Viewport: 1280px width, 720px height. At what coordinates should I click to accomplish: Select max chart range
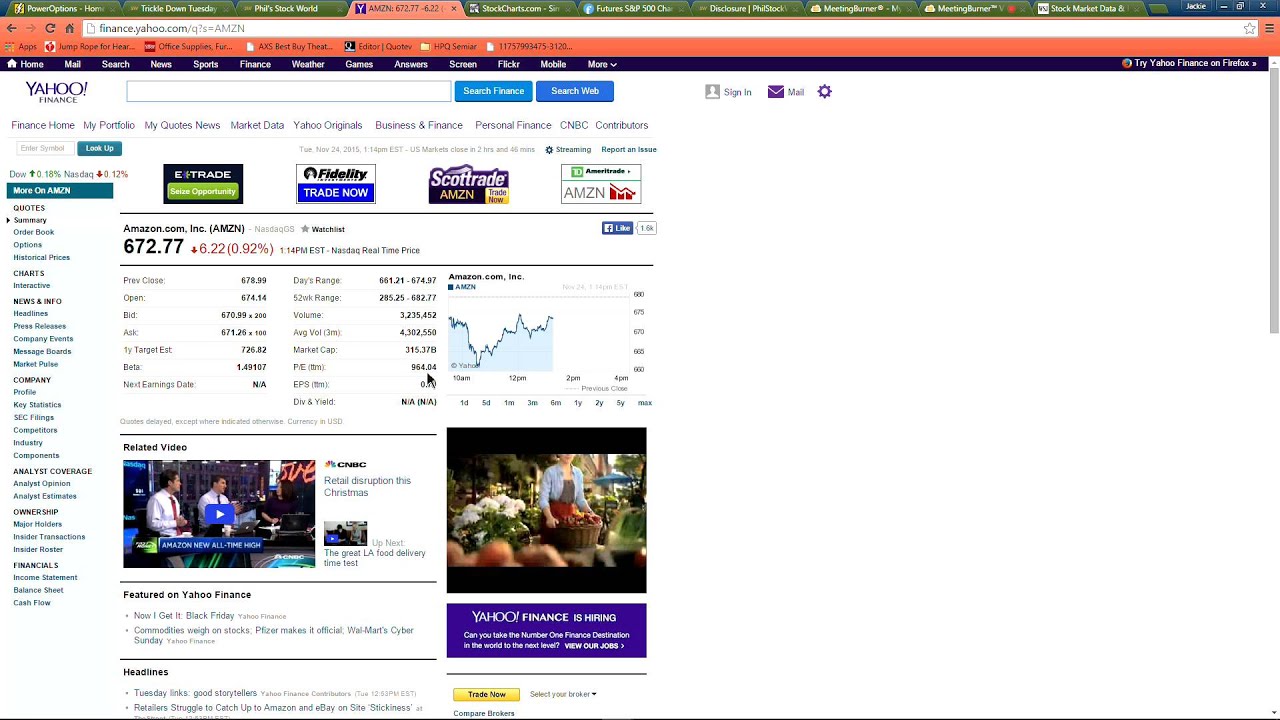[645, 403]
